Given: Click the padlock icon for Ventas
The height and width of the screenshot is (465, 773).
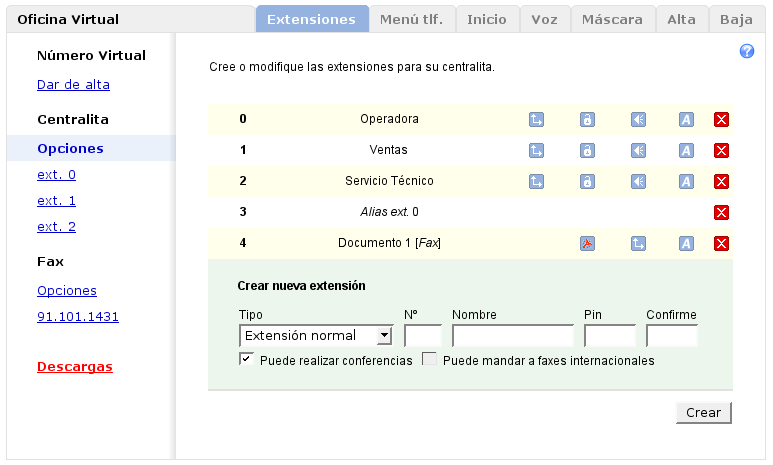Looking at the screenshot, I should click(587, 151).
